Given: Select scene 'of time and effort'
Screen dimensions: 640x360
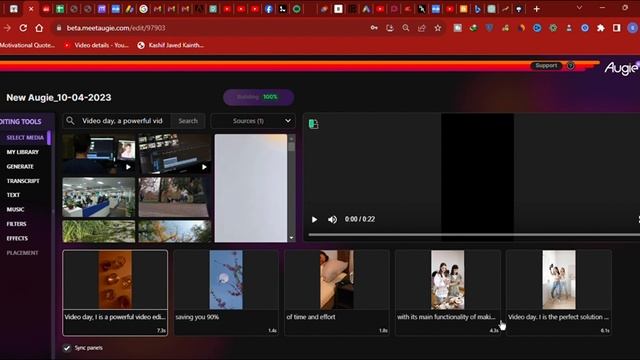Looking at the screenshot, I should tap(337, 293).
